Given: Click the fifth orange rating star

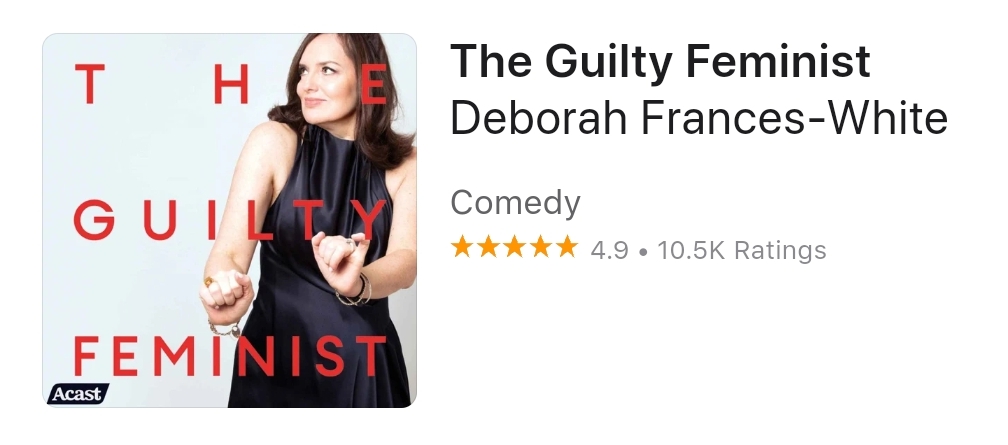Looking at the screenshot, I should coord(567,247).
